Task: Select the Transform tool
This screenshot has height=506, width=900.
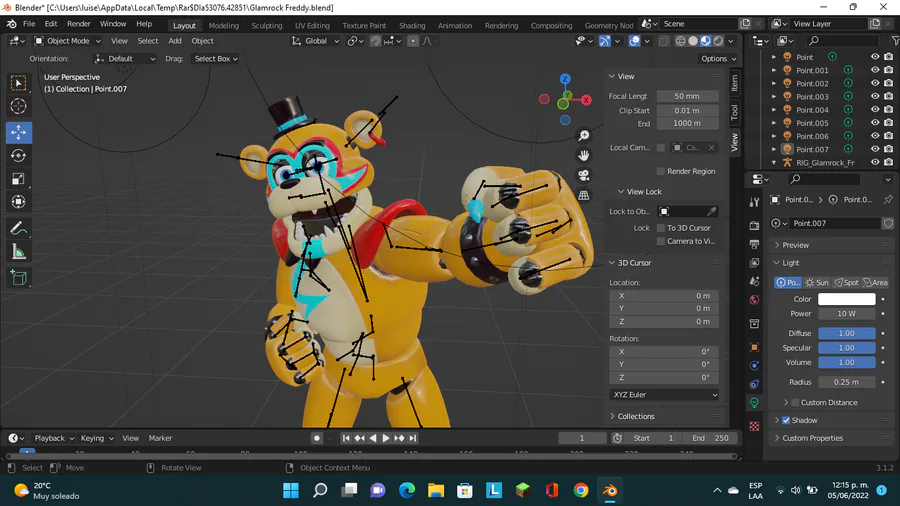Action: click(x=18, y=202)
